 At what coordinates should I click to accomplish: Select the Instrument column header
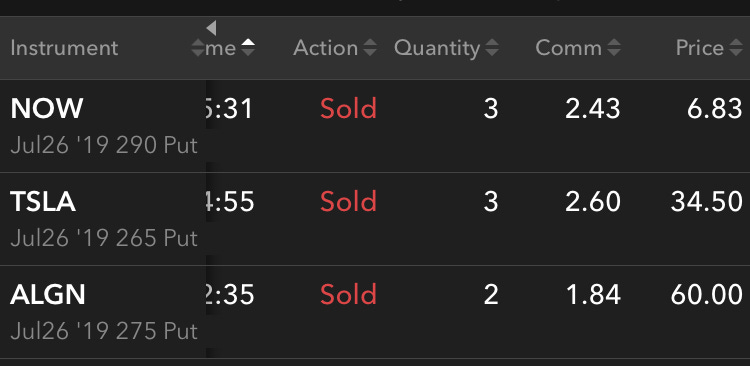coord(64,48)
